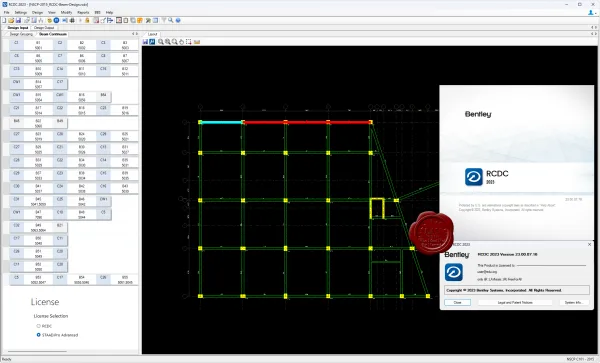Click Legal and Patent Notices button
This screenshot has width=600, height=363.
click(515, 302)
